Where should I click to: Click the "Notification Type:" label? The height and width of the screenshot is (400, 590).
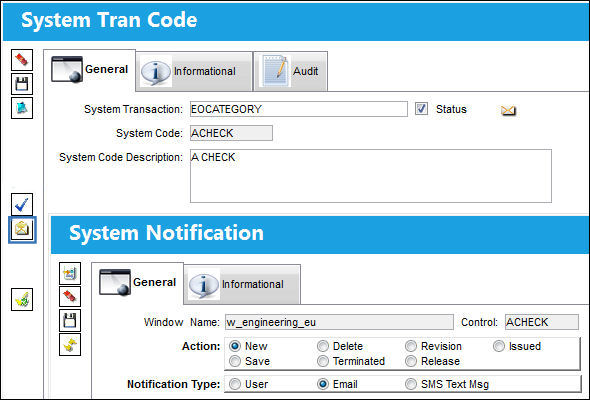tap(174, 384)
